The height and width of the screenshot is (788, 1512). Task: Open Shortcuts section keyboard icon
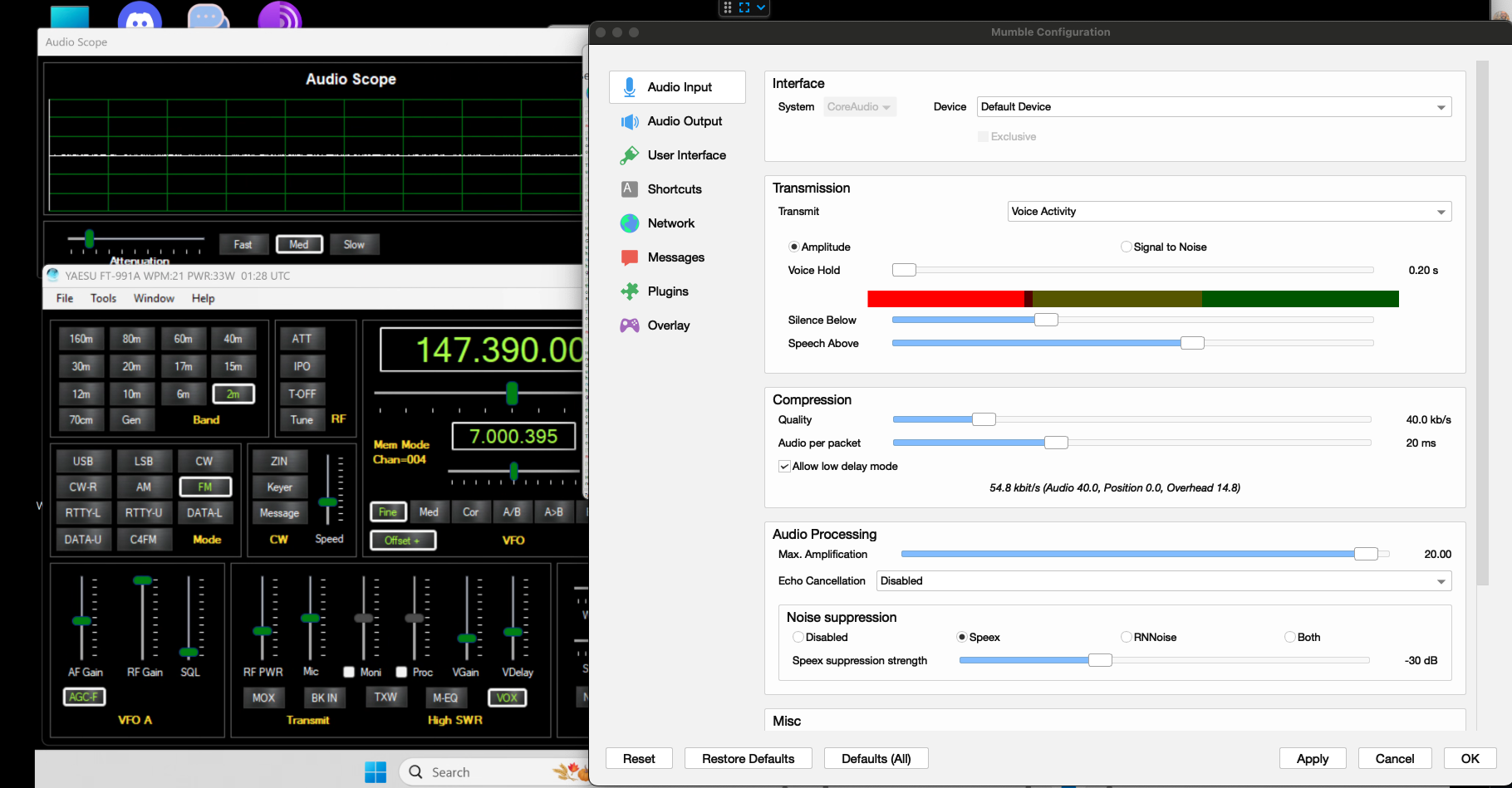630,189
